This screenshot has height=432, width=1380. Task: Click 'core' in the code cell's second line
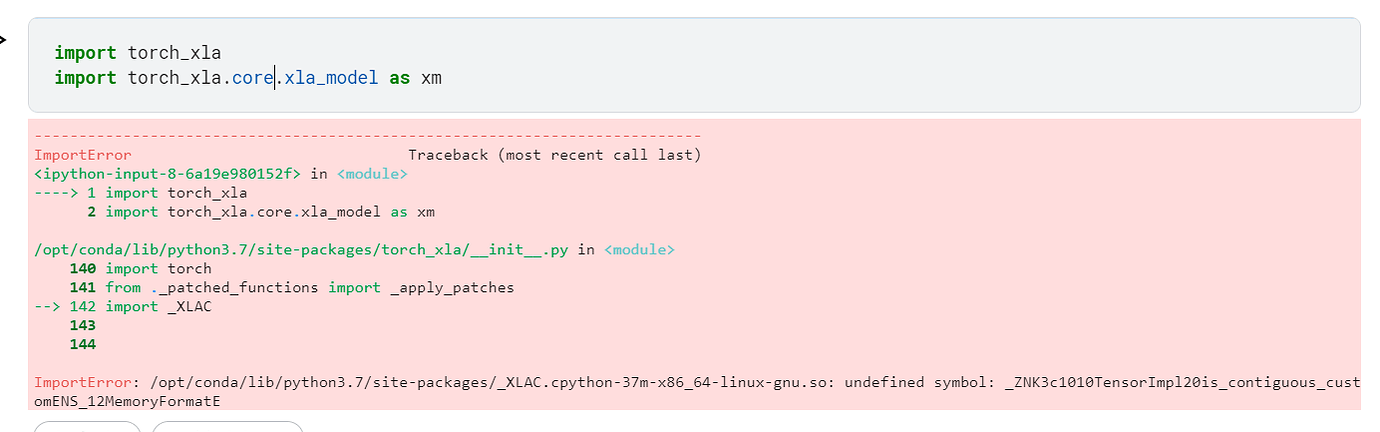pyautogui.click(x=253, y=77)
